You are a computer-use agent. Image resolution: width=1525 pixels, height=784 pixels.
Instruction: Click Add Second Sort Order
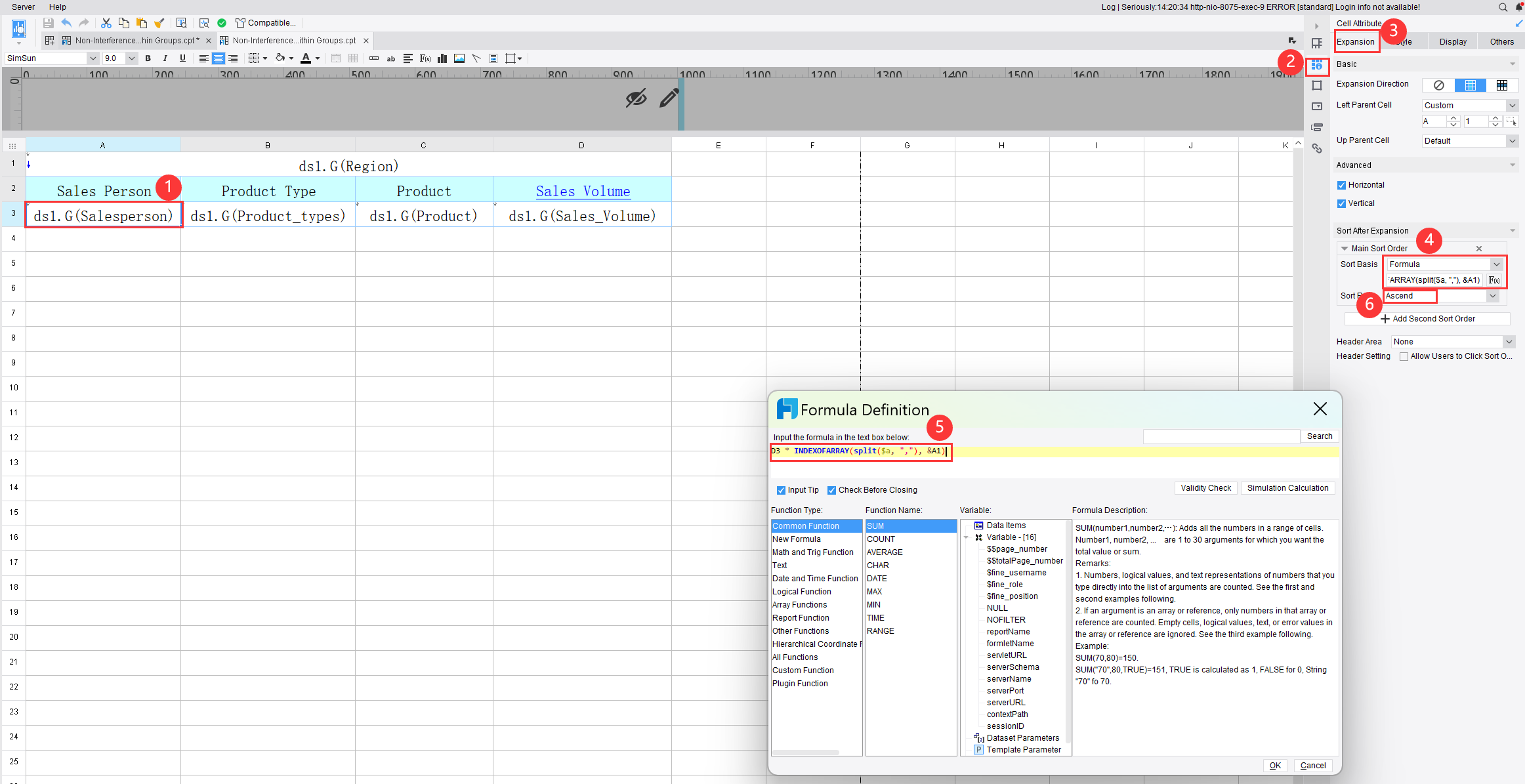[x=1428, y=319]
